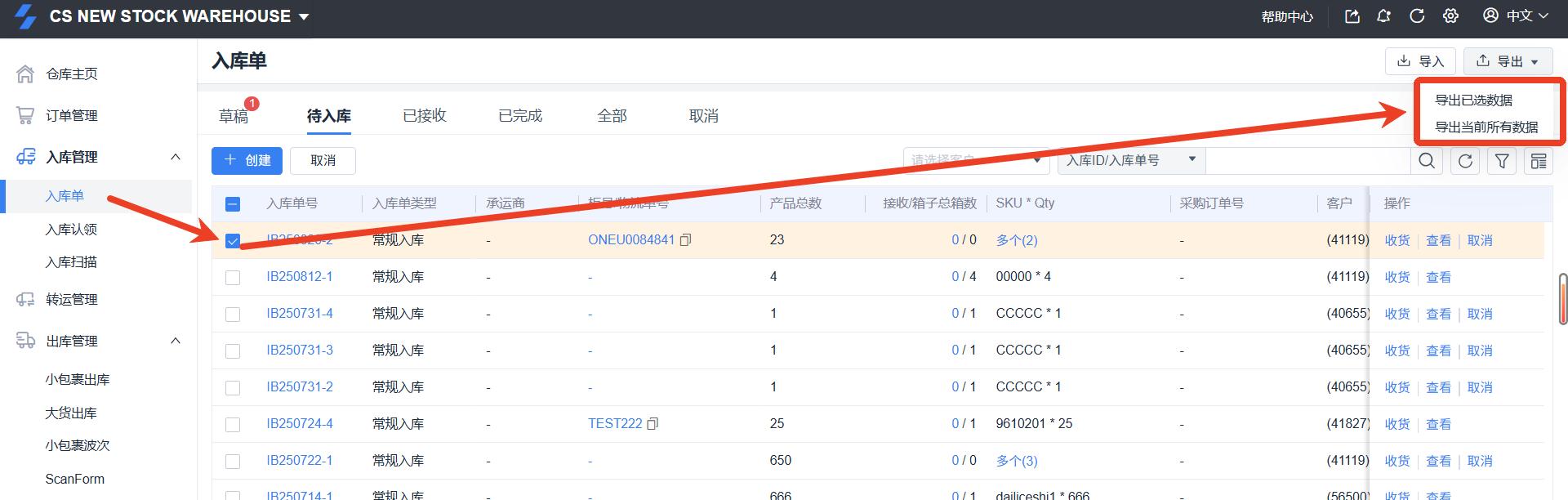Uncheck the selected first row checkbox
This screenshot has height=500, width=1568.
tap(233, 241)
